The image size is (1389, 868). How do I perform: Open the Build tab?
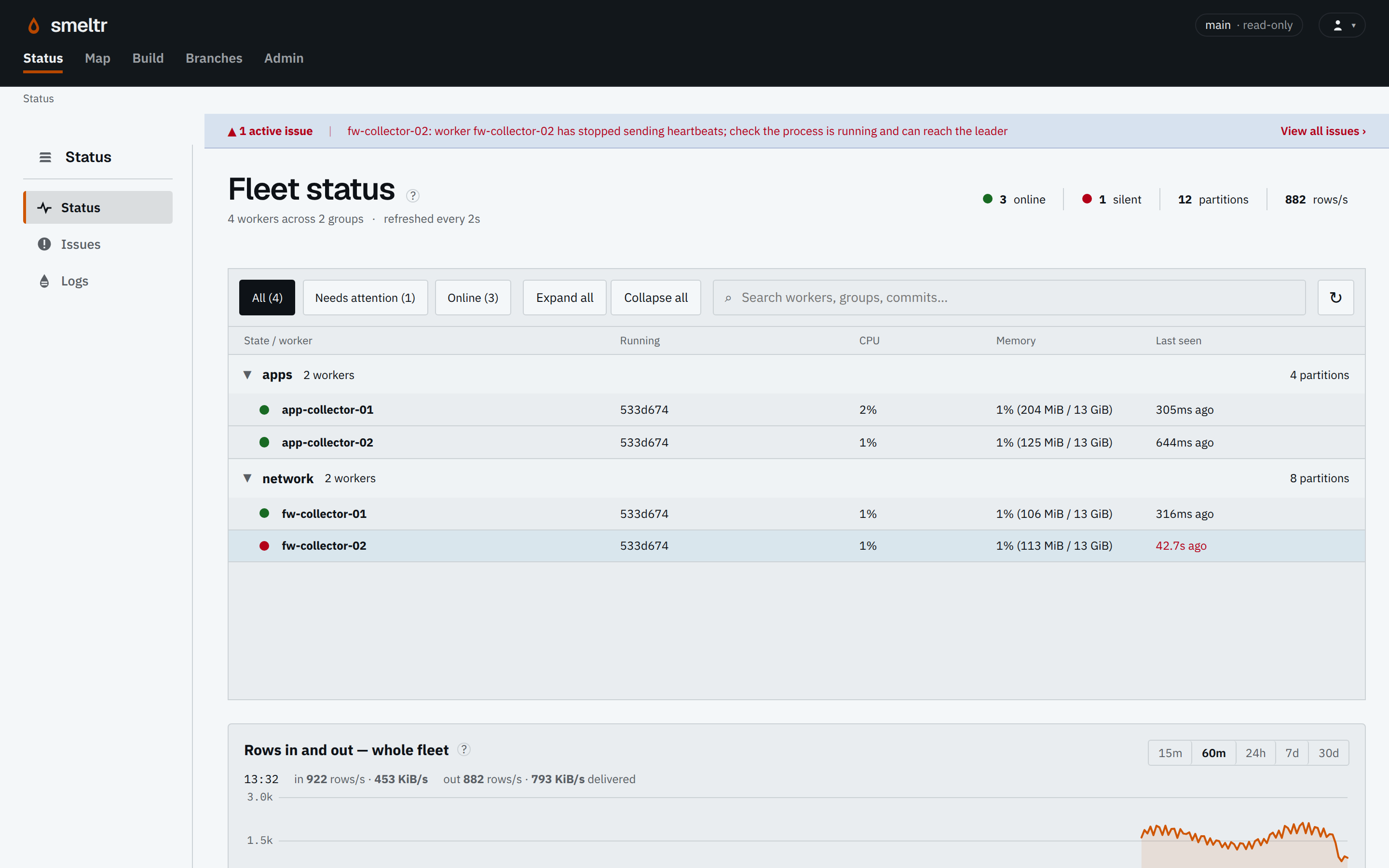148,58
